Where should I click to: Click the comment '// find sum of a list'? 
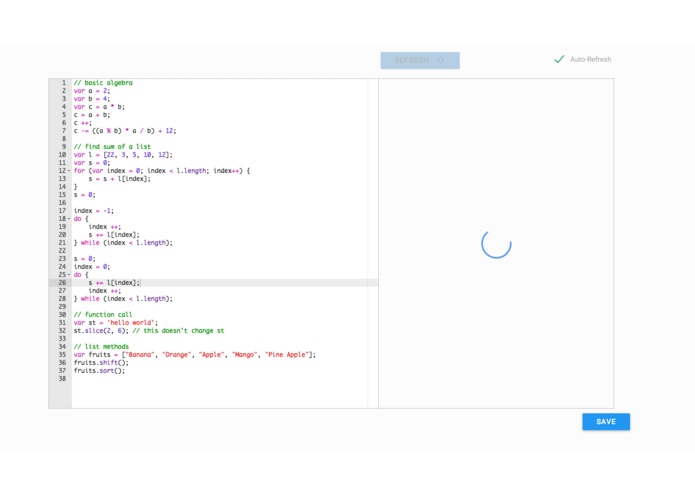click(x=112, y=147)
